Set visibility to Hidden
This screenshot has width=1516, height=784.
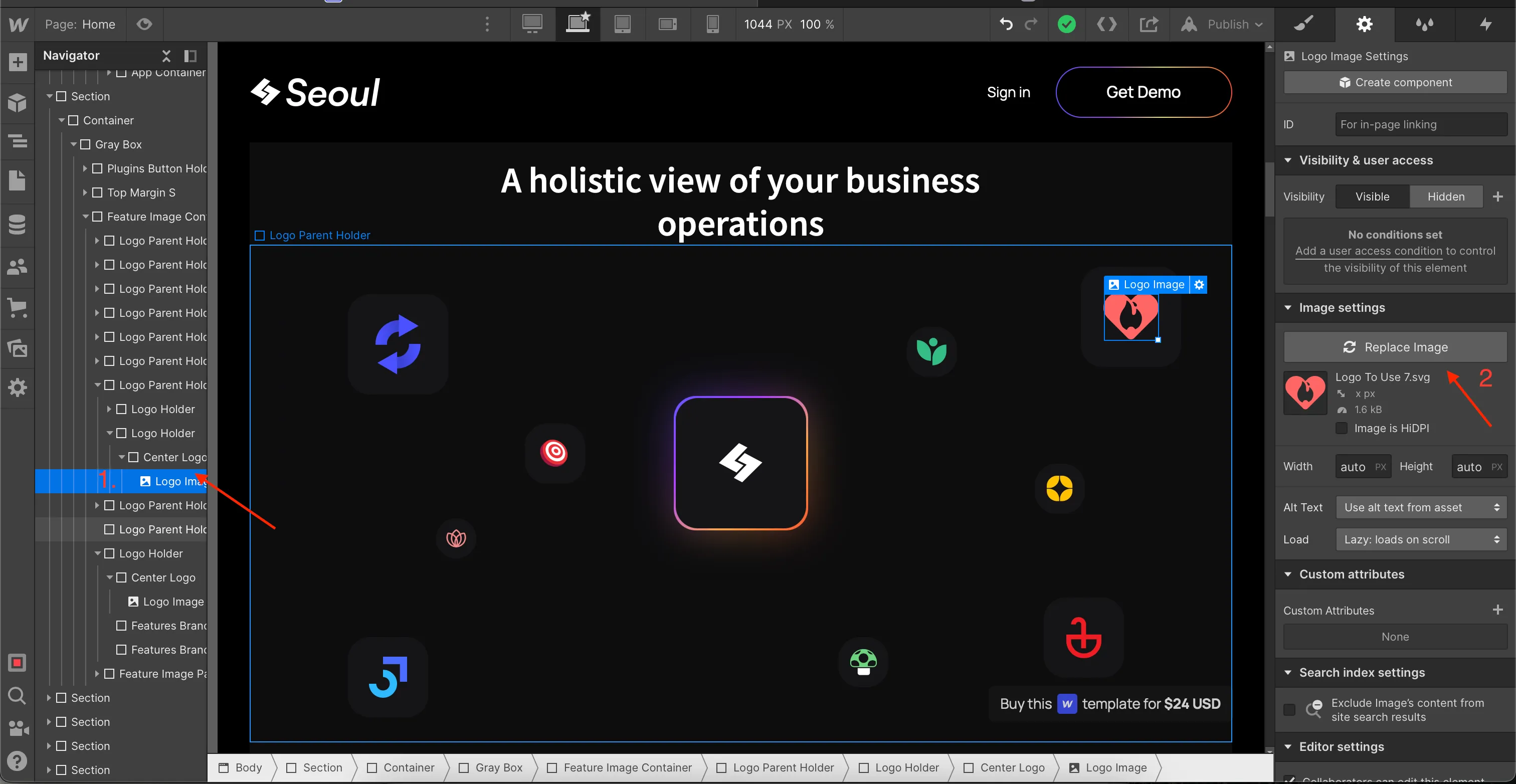(x=1445, y=197)
